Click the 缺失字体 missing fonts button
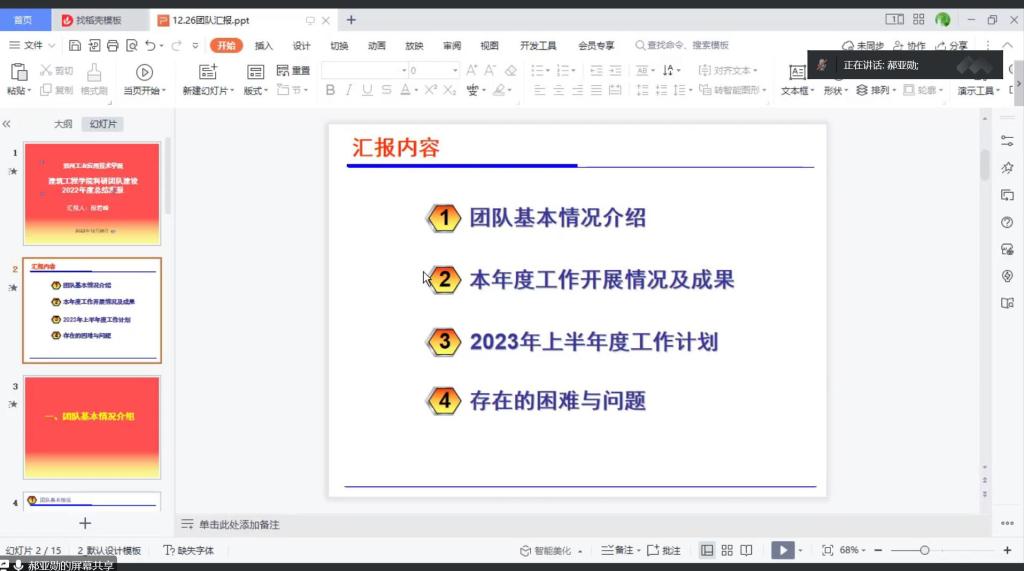 pyautogui.click(x=189, y=550)
